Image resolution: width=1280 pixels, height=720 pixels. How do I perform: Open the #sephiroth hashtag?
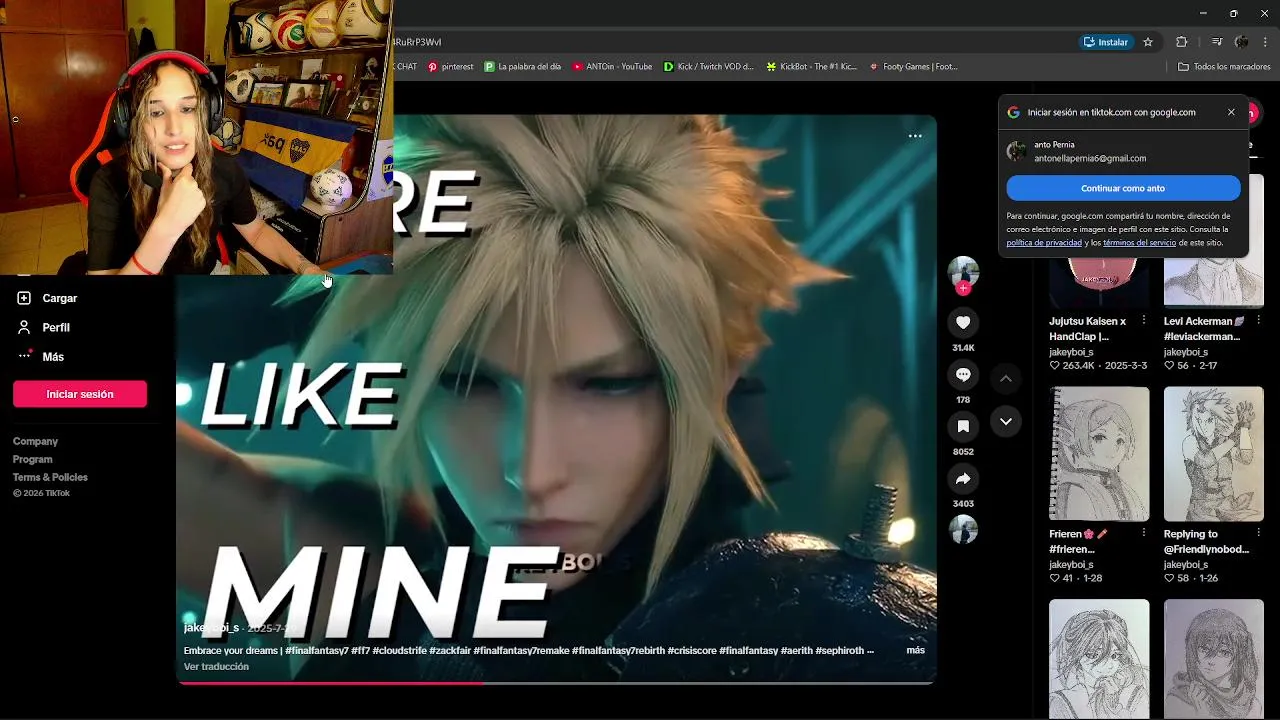pos(840,650)
